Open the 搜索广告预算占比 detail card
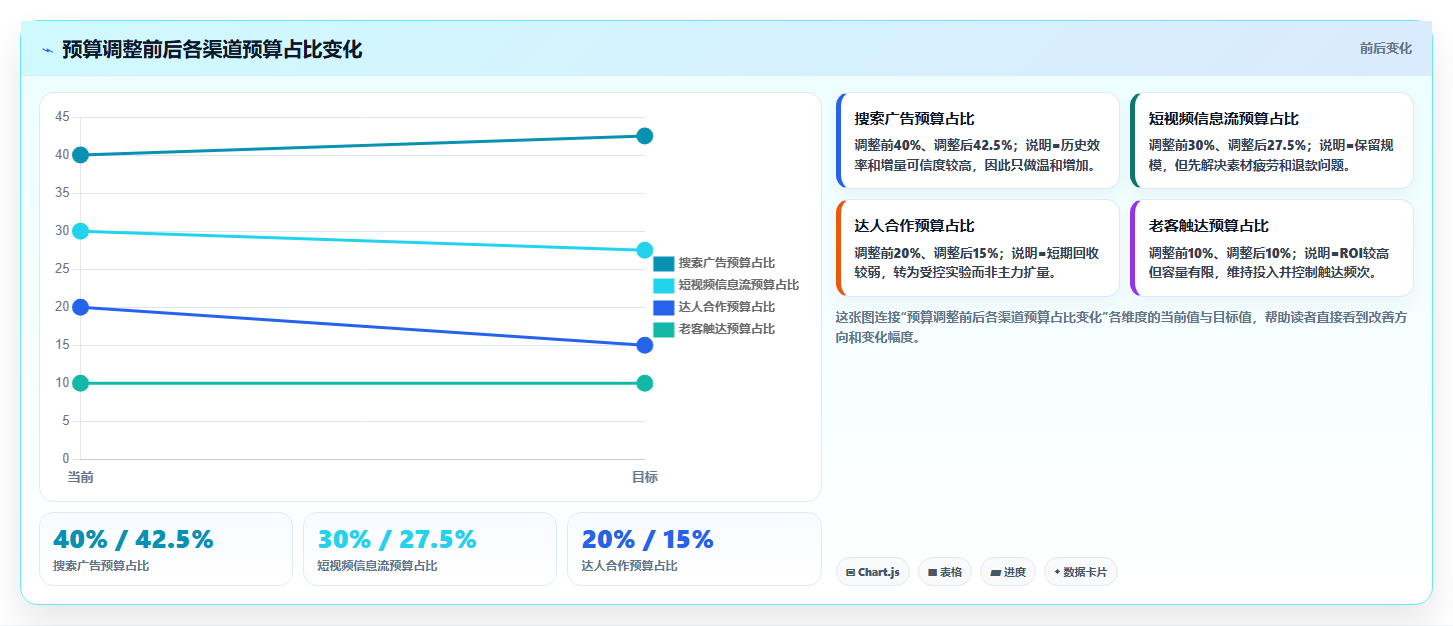The width and height of the screenshot is (1453, 626). click(977, 141)
